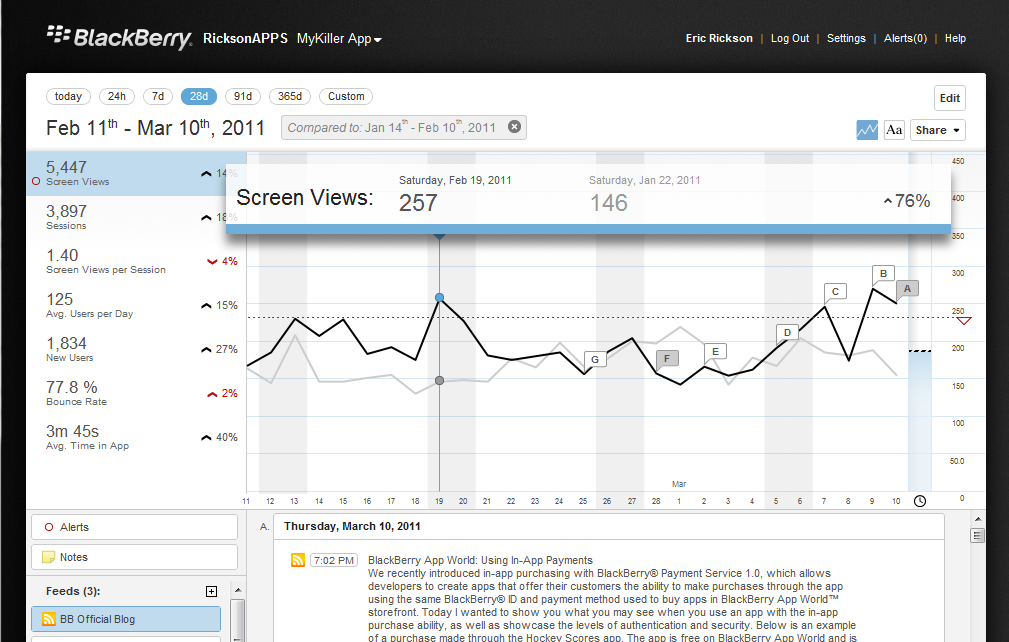Click the gray comparison data point

point(440,381)
